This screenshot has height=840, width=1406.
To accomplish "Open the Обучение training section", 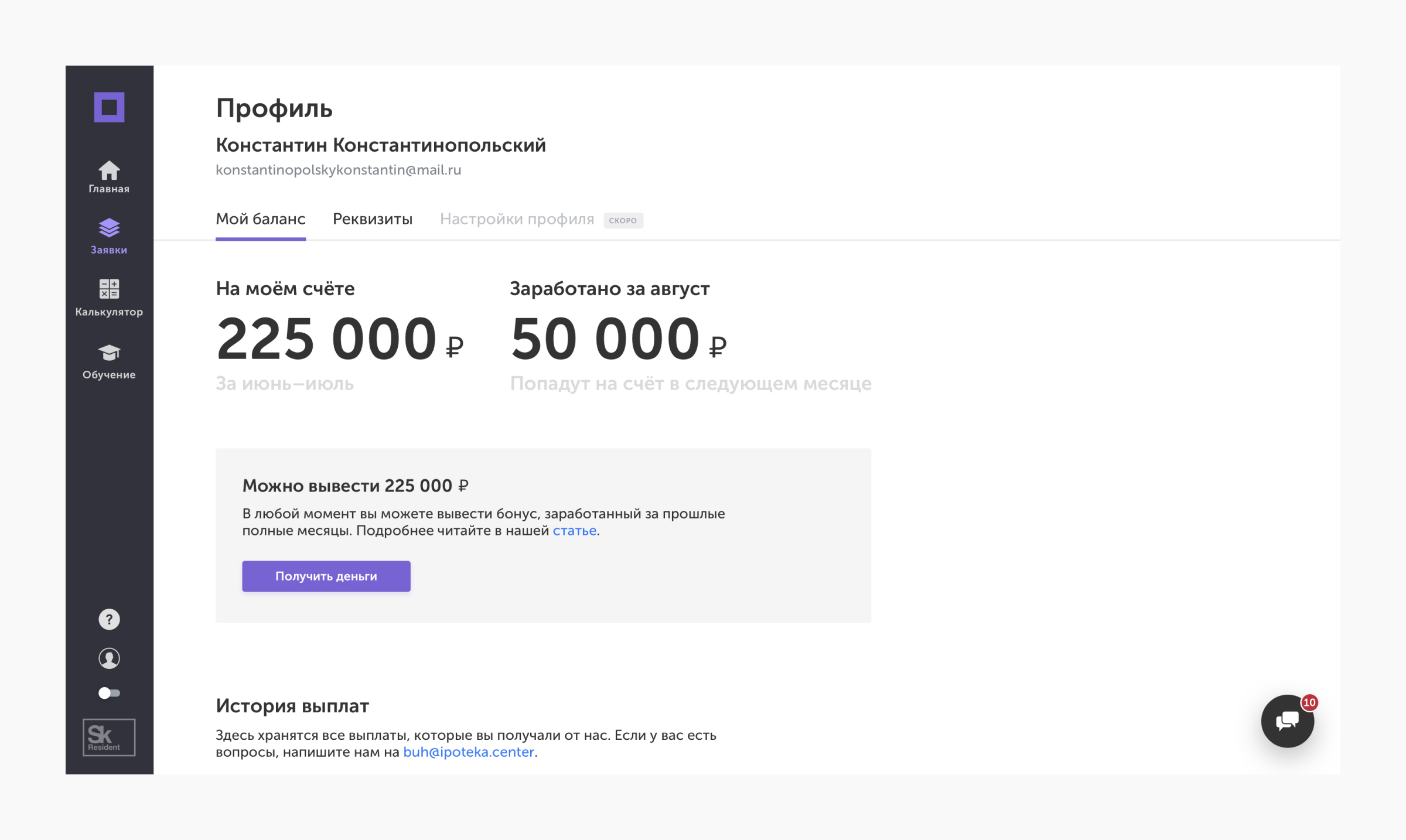I will coord(109,362).
